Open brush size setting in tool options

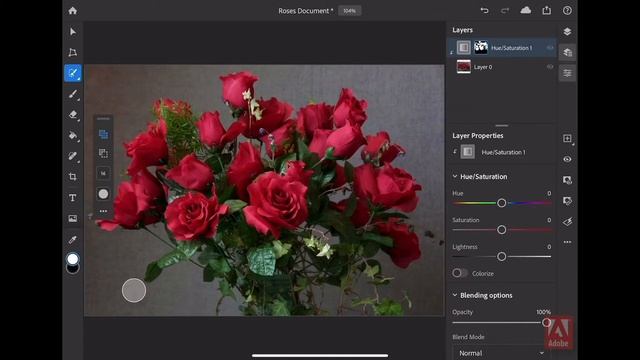(103, 173)
